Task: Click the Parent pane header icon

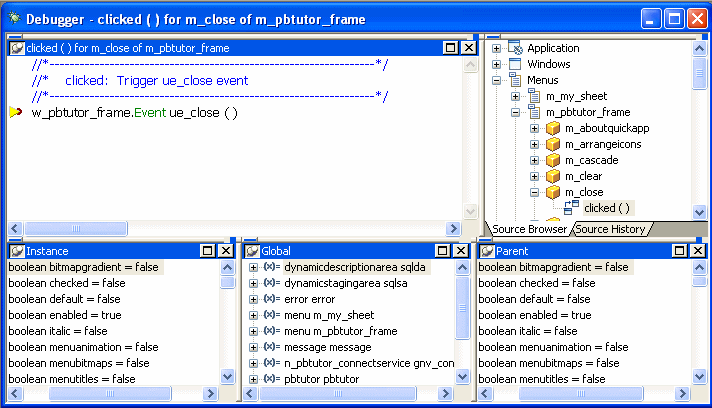Action: coord(487,251)
